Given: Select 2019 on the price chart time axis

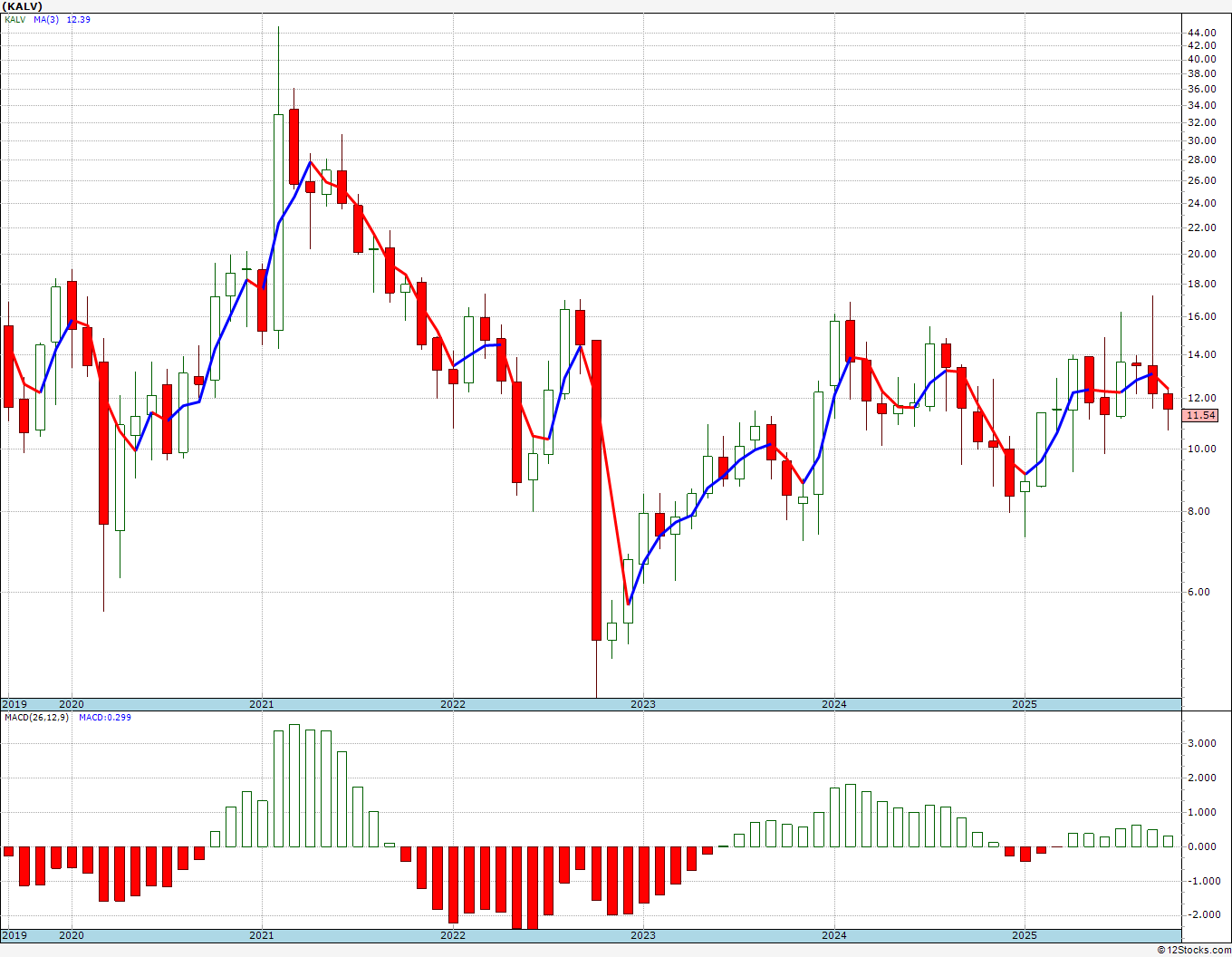Looking at the screenshot, I should pyautogui.click(x=14, y=704).
